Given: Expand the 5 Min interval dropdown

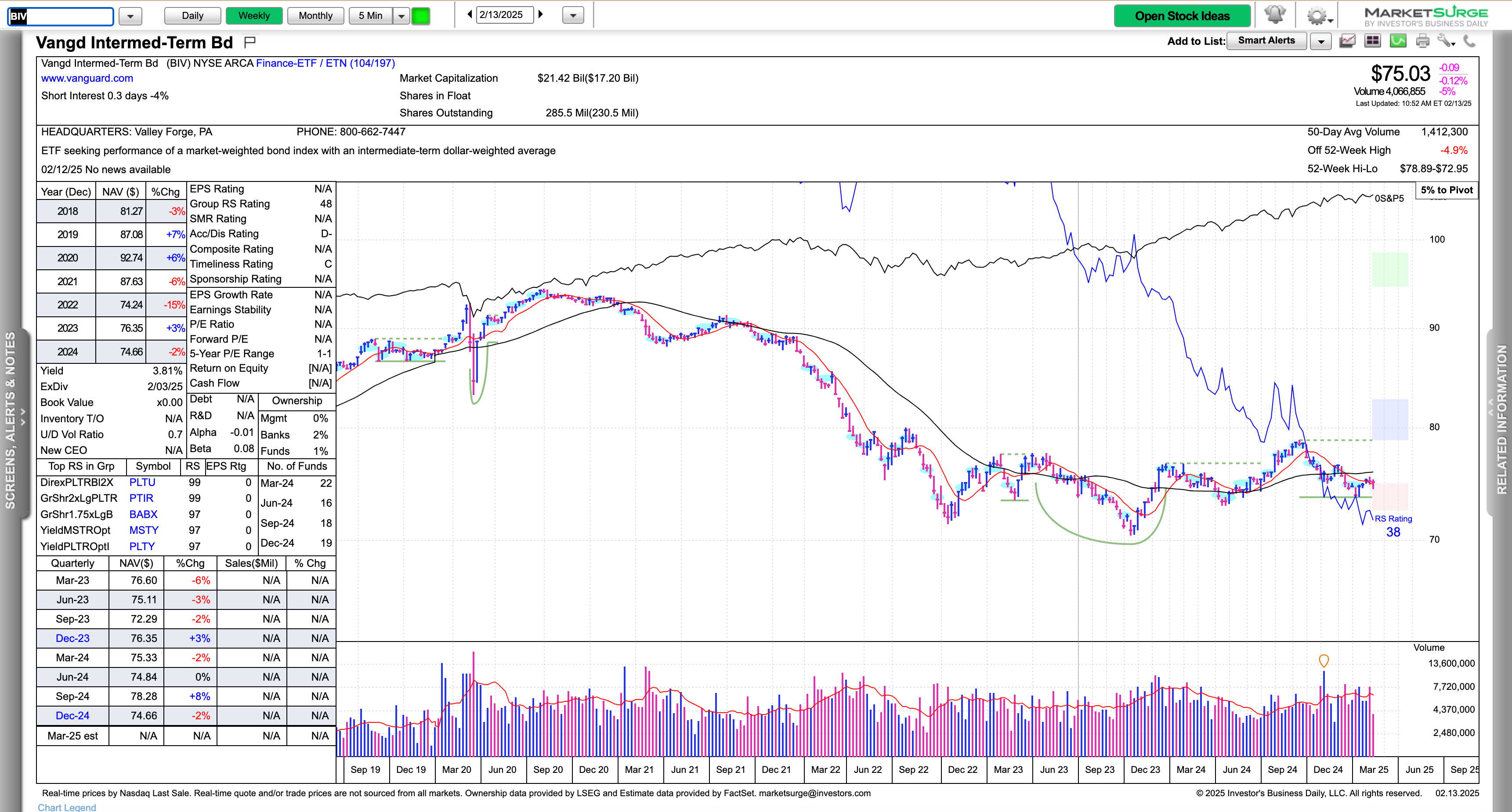Looking at the screenshot, I should pos(402,16).
